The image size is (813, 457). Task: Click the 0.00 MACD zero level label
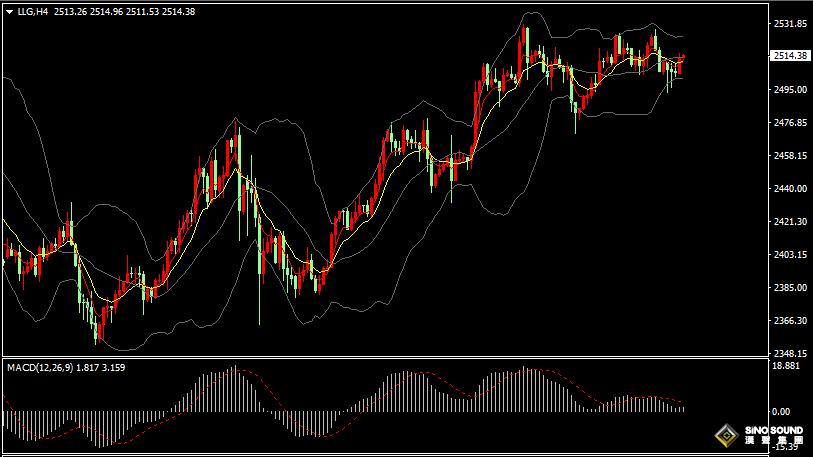[x=780, y=411]
